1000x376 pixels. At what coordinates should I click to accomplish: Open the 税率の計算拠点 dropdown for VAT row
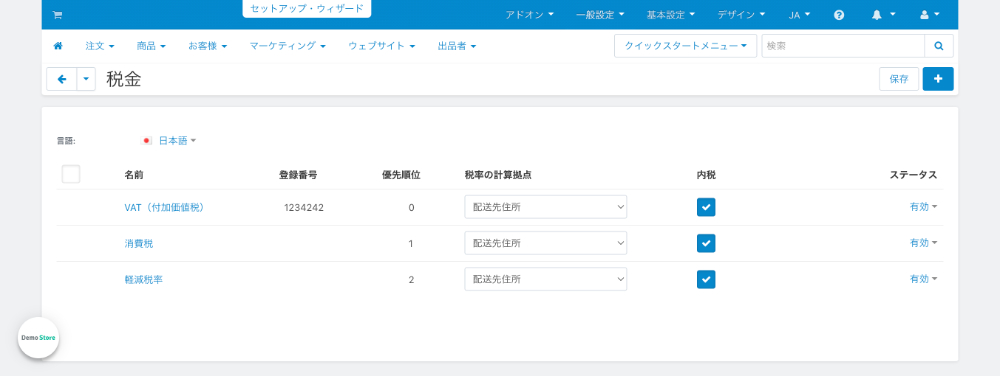coord(545,207)
